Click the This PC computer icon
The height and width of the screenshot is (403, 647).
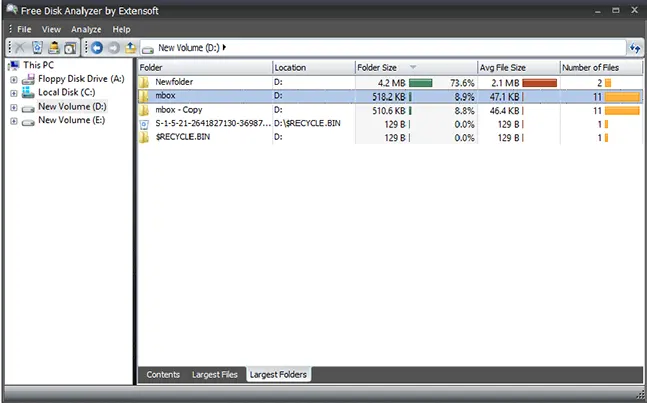point(14,65)
